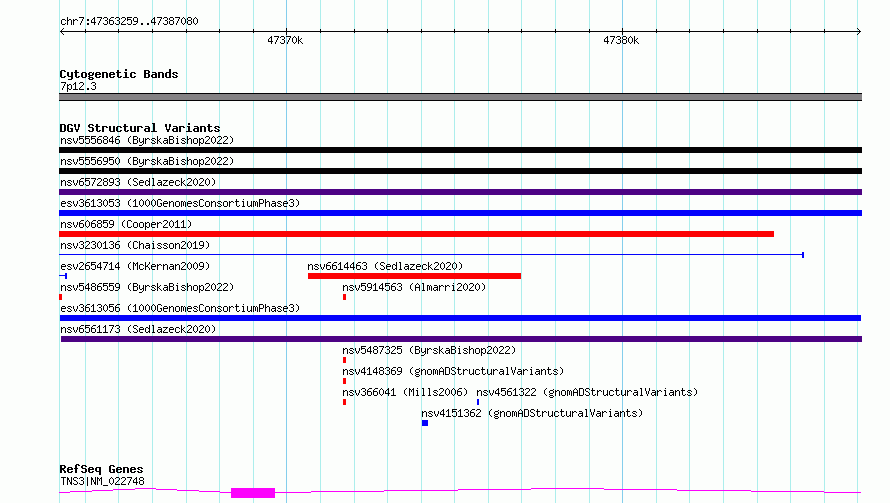Click nsv366041 (Mills2006) label
The height and width of the screenshot is (503, 890).
(x=405, y=392)
